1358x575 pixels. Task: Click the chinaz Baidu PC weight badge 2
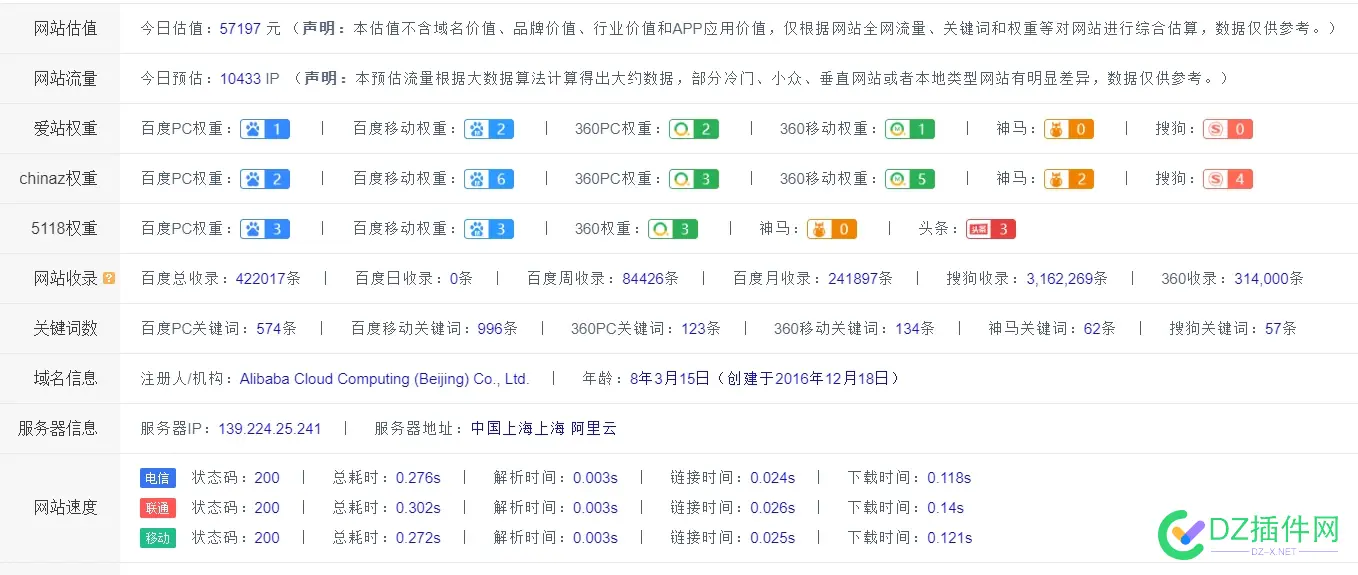coord(265,179)
